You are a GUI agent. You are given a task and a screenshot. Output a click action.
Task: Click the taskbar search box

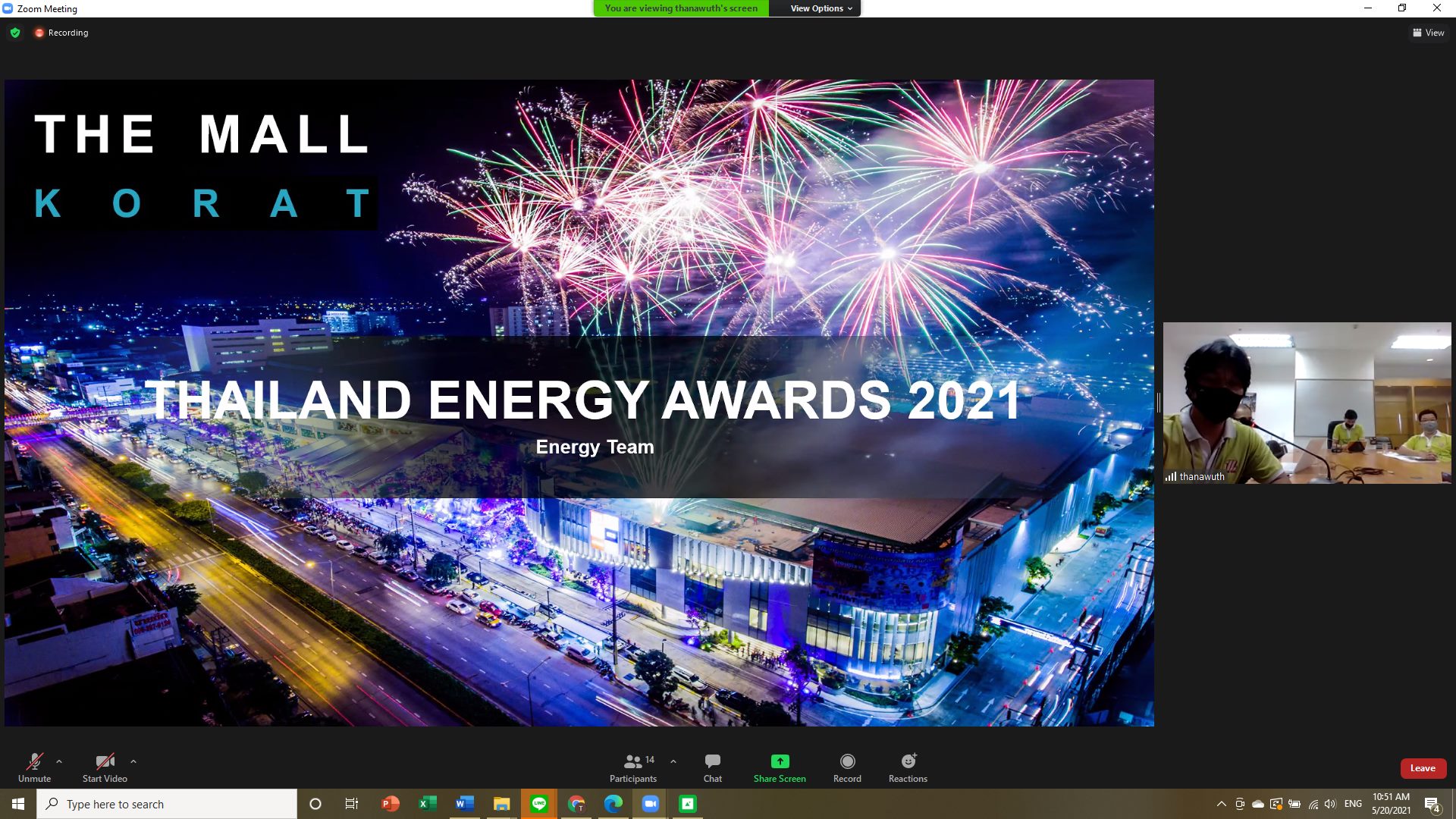(167, 804)
